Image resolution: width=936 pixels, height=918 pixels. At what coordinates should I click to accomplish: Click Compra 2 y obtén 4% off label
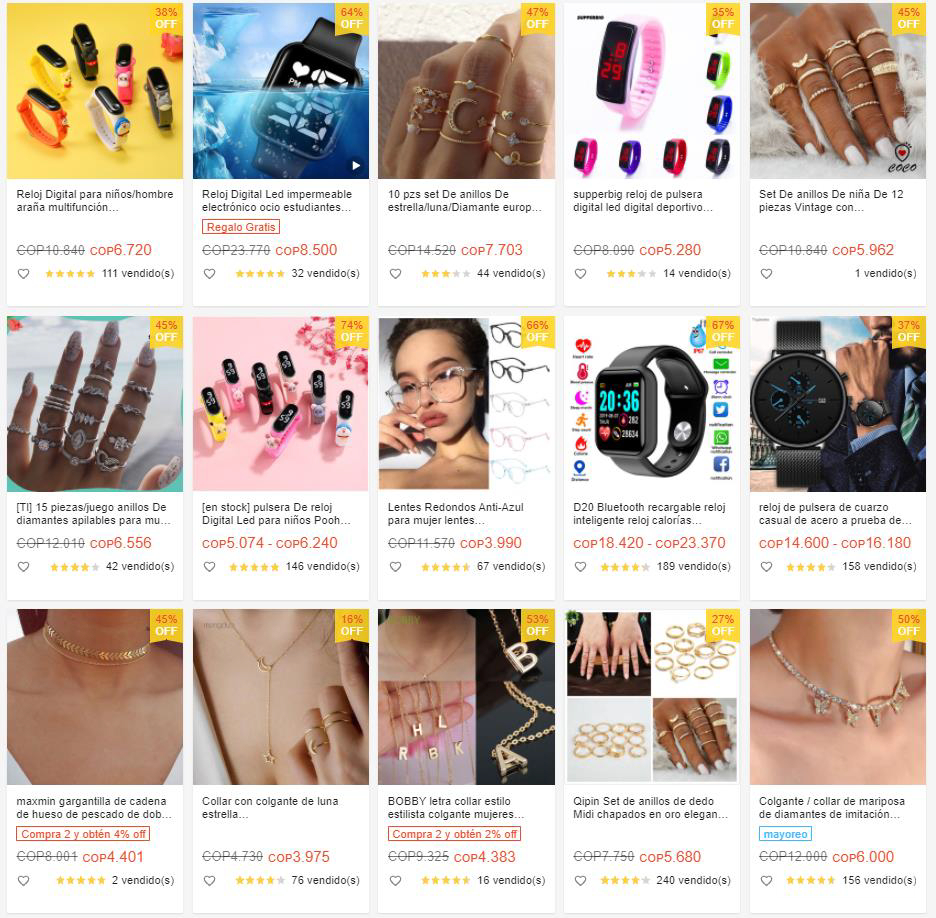[x=83, y=834]
